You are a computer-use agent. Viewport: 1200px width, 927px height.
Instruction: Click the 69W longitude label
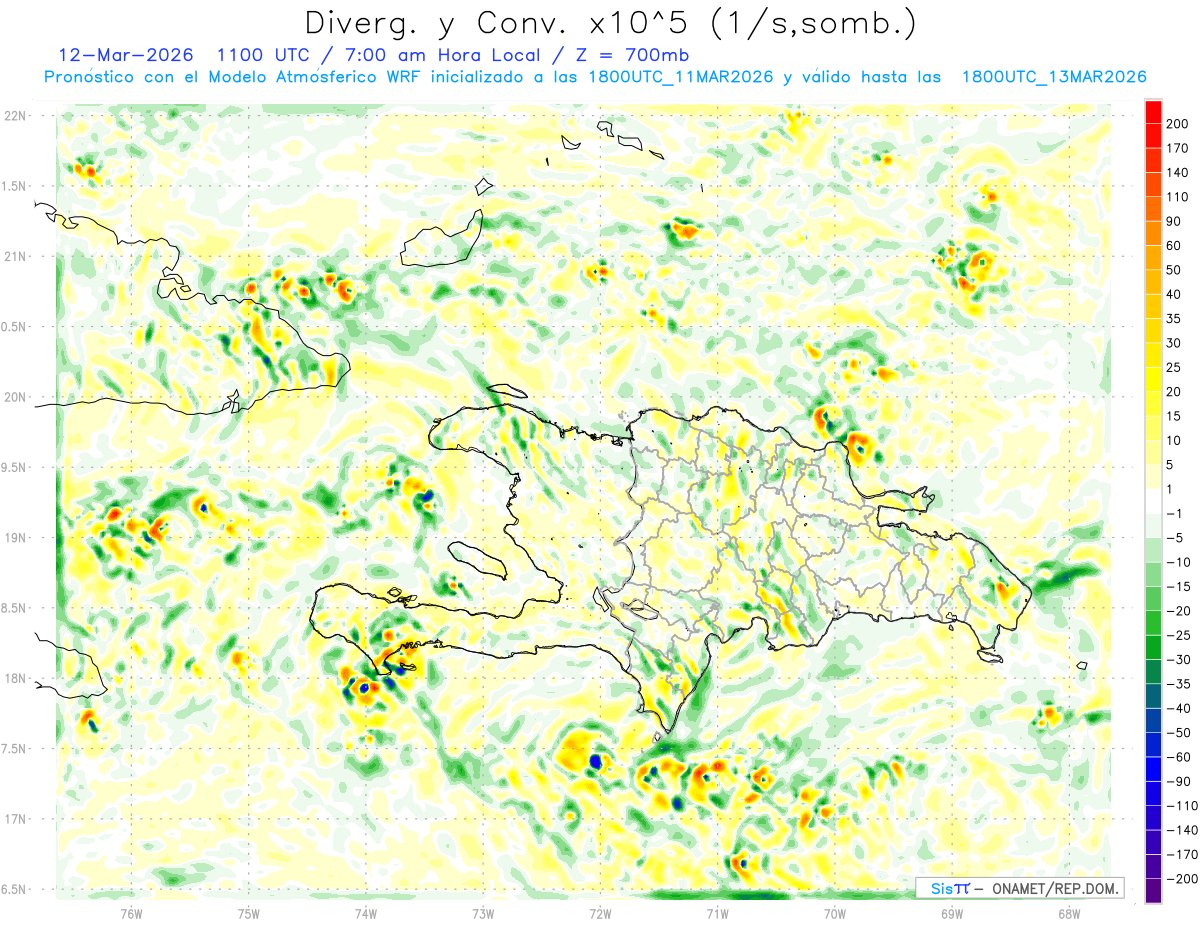(952, 913)
